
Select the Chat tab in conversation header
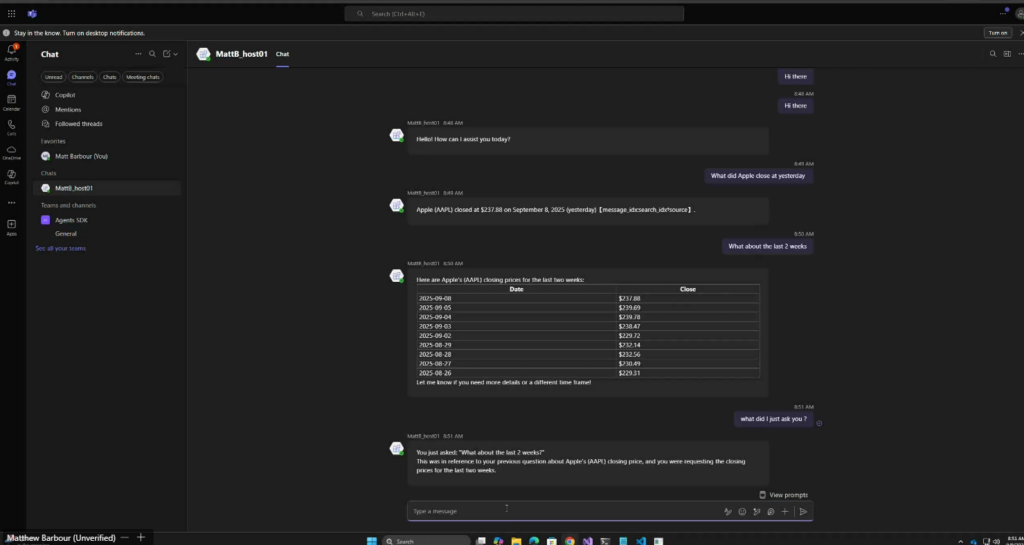(x=282, y=54)
